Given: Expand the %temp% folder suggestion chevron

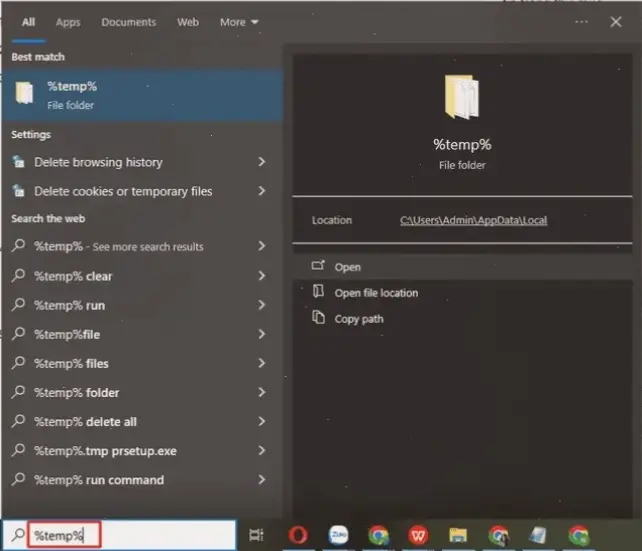Looking at the screenshot, I should click(x=262, y=393).
